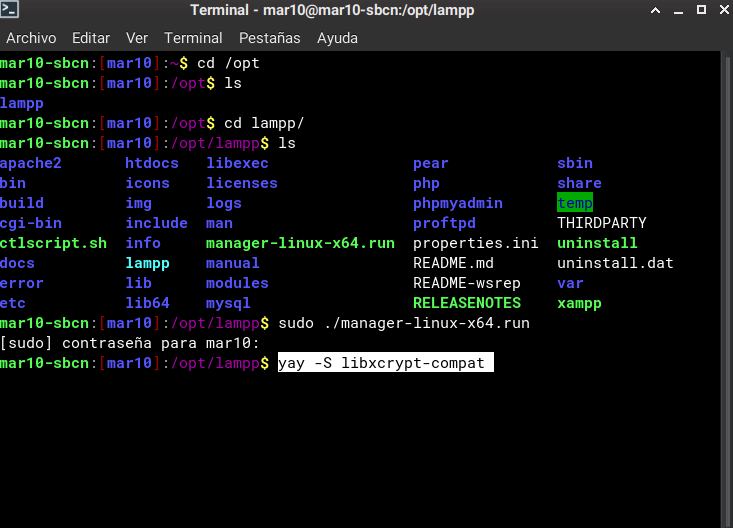The width and height of the screenshot is (733, 528).
Task: Open the Ayuda menu
Action: tap(337, 38)
